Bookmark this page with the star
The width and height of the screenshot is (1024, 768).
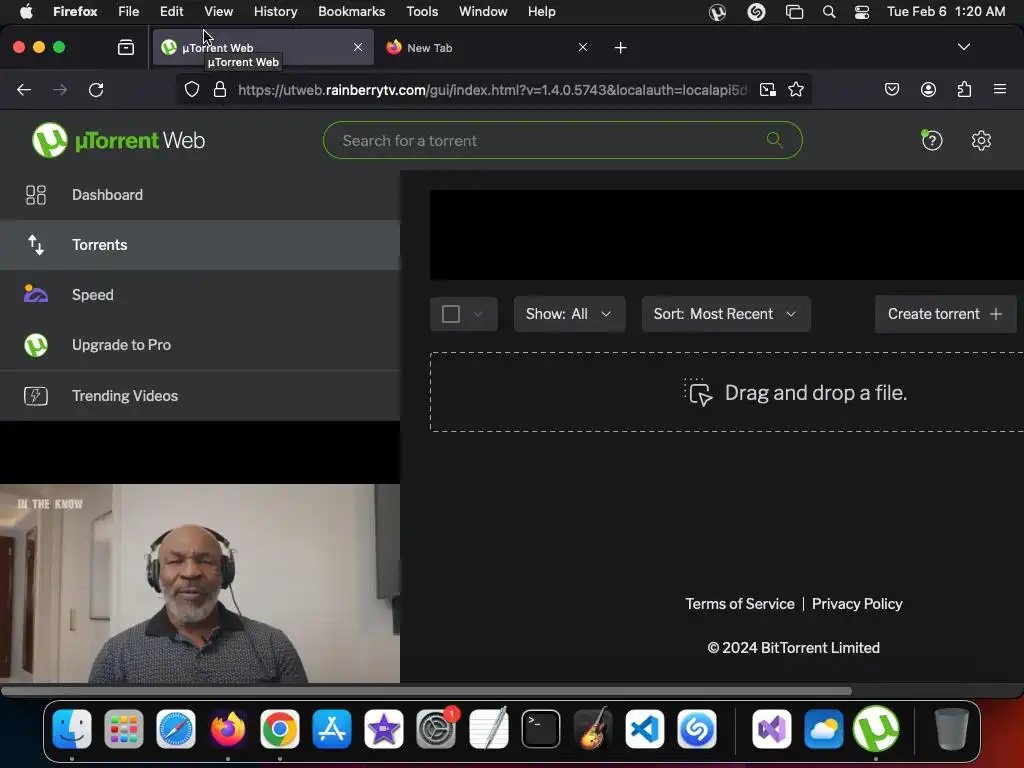pos(795,89)
